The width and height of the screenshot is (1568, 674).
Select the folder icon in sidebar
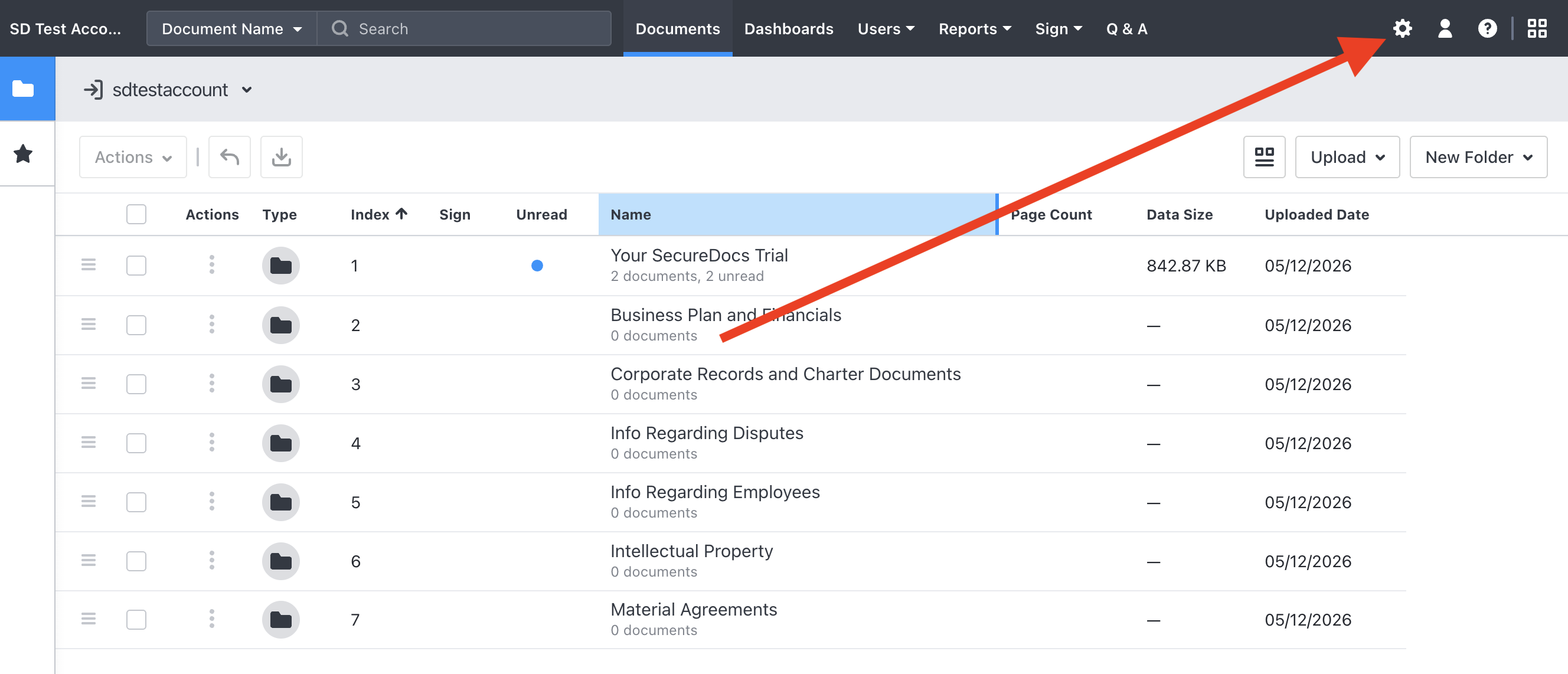point(23,89)
